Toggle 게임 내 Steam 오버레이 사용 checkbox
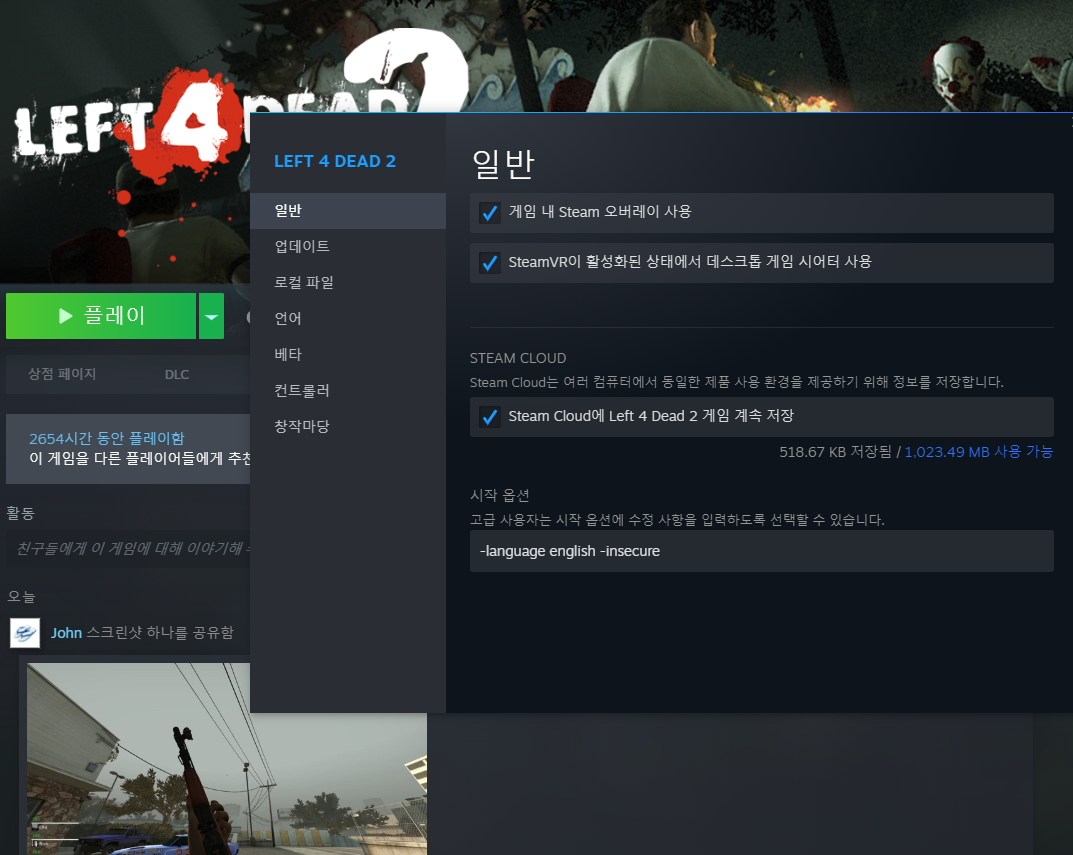The height and width of the screenshot is (855, 1073). point(489,213)
